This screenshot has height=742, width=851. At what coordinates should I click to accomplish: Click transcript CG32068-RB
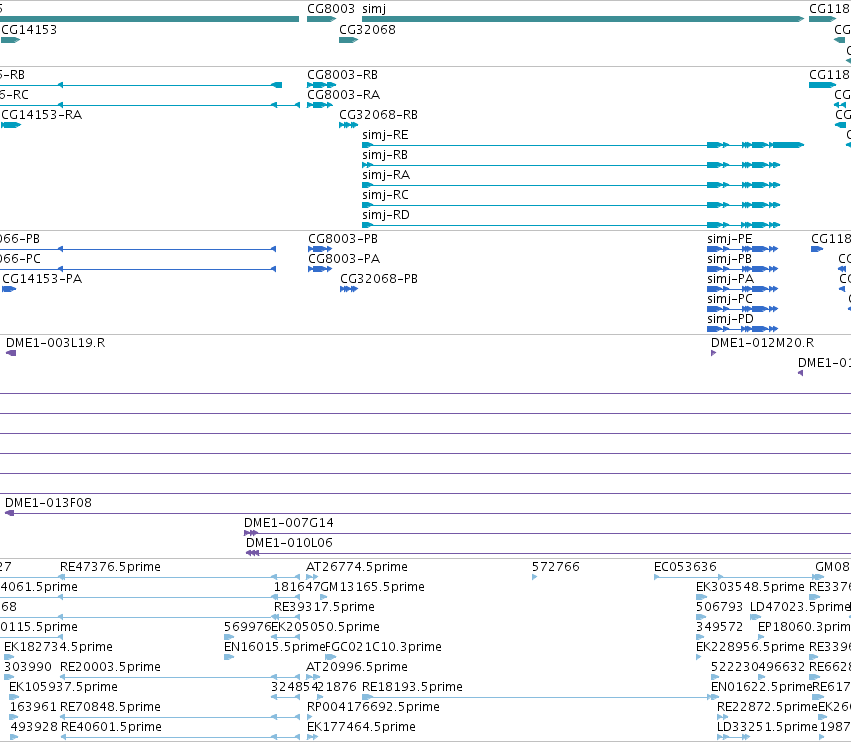click(378, 115)
